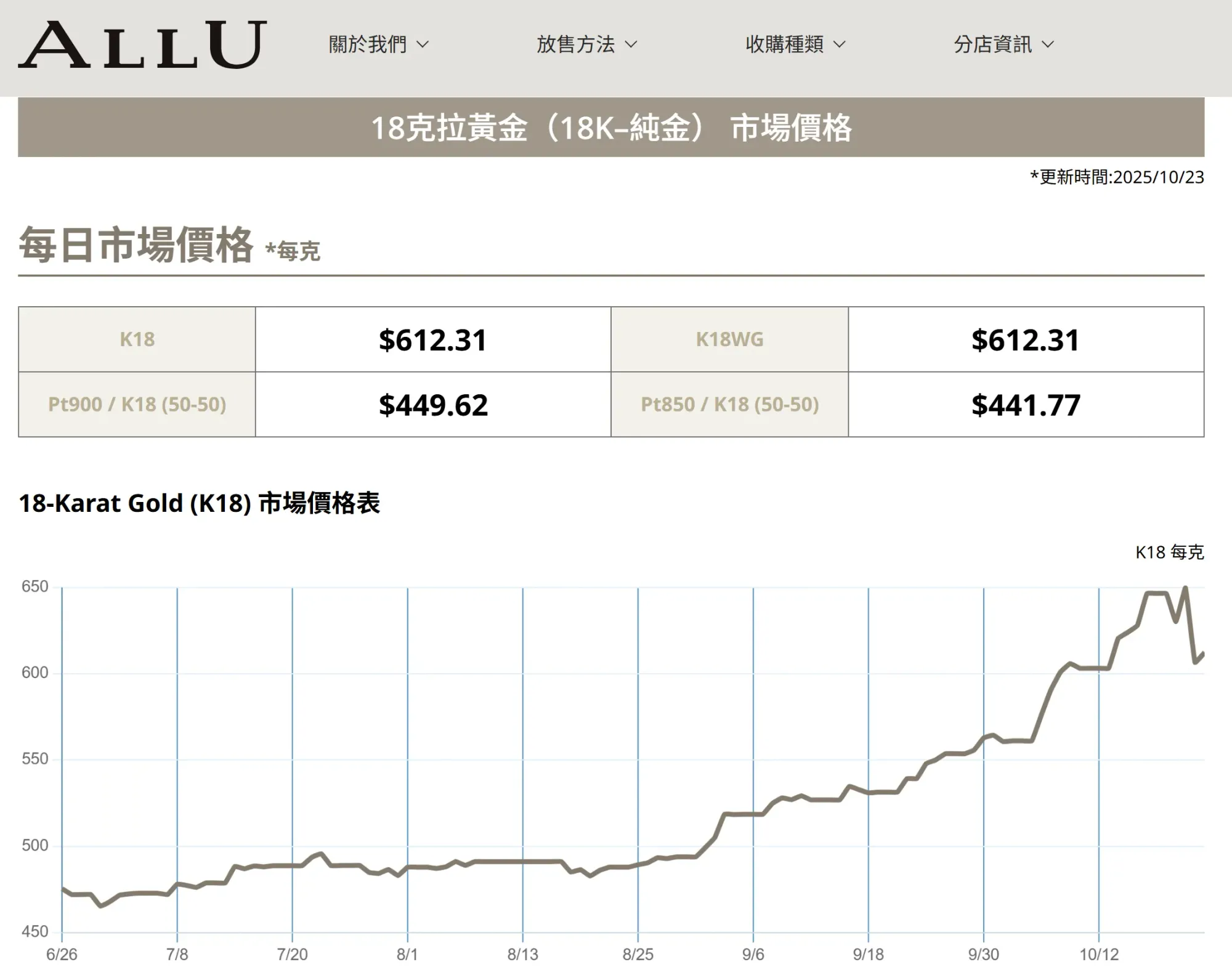Open the 分店資訊 chevron arrow
The image size is (1232, 975).
[1048, 44]
